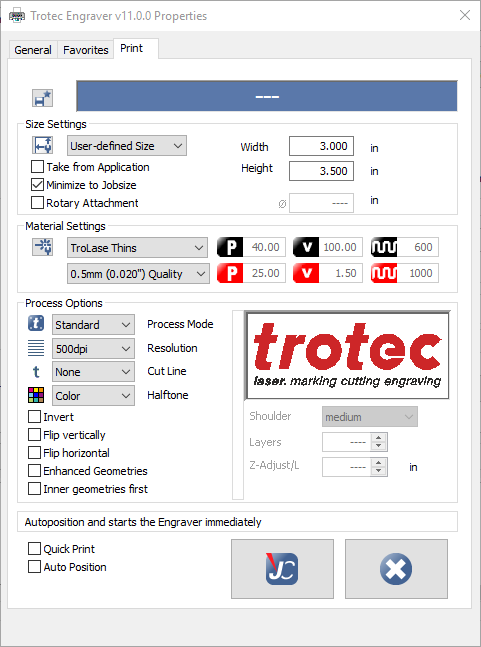481x647 pixels.
Task: Click the red power value 25.00
Action: click(264, 273)
